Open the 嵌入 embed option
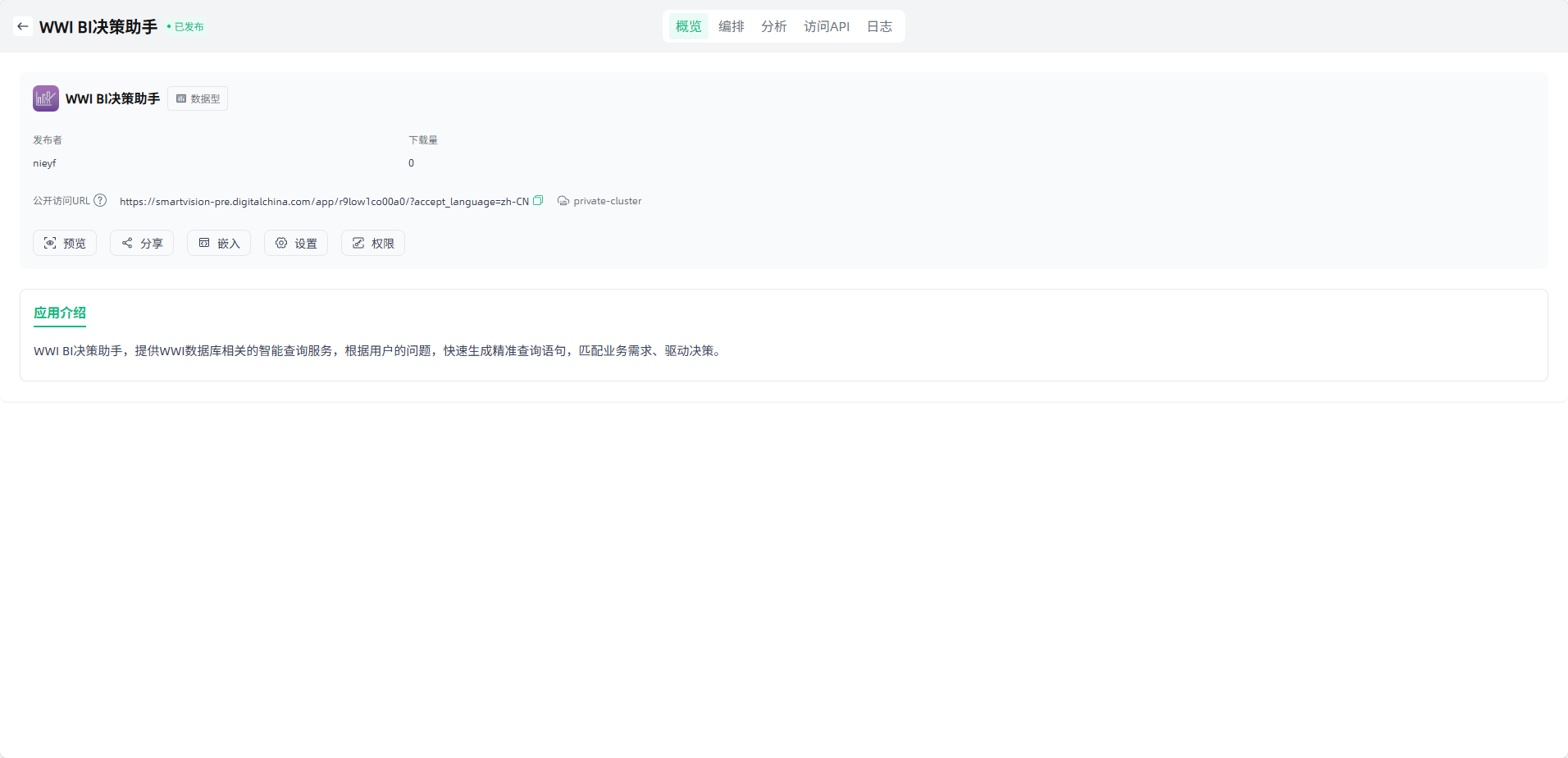This screenshot has width=1568, height=758. [219, 243]
